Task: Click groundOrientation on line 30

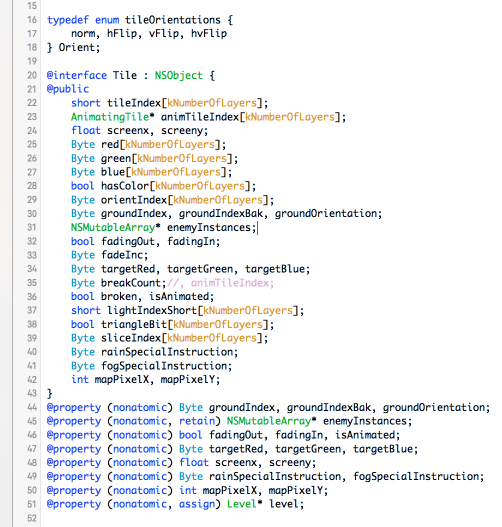Action: [x=326, y=213]
